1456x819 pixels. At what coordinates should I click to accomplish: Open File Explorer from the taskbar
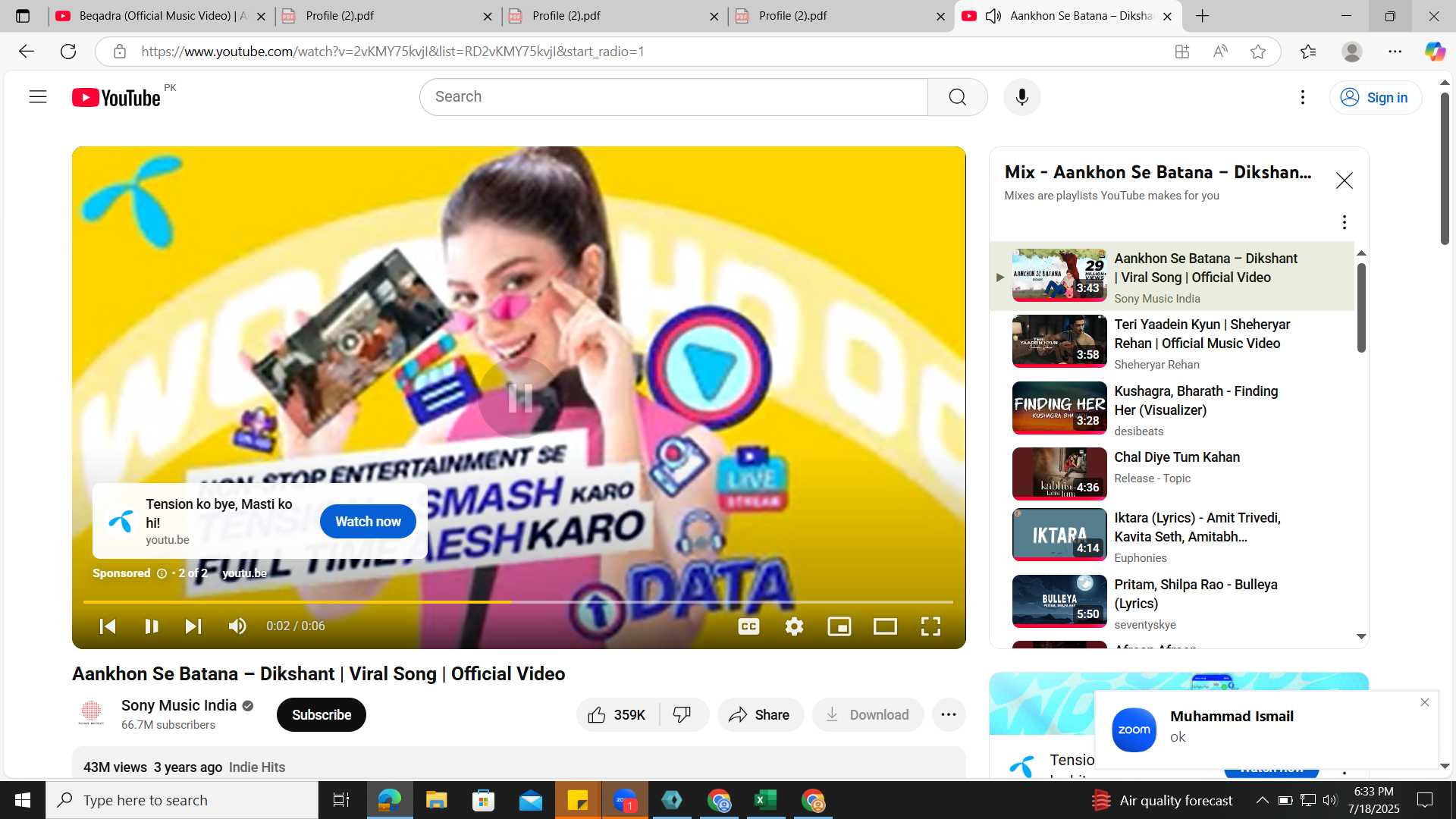click(x=436, y=800)
